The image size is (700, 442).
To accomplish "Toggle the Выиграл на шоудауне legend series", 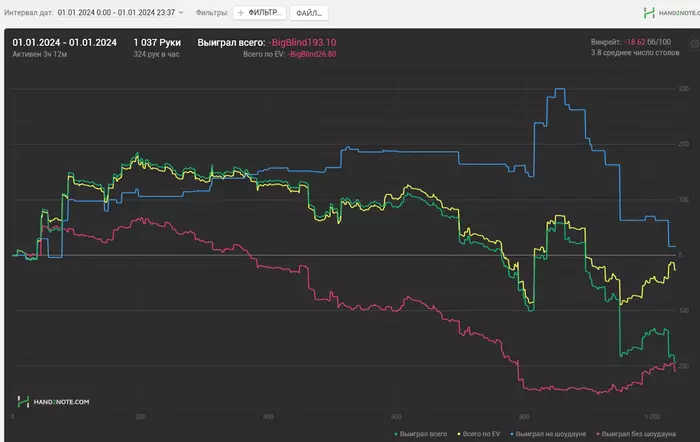I will 548,434.
